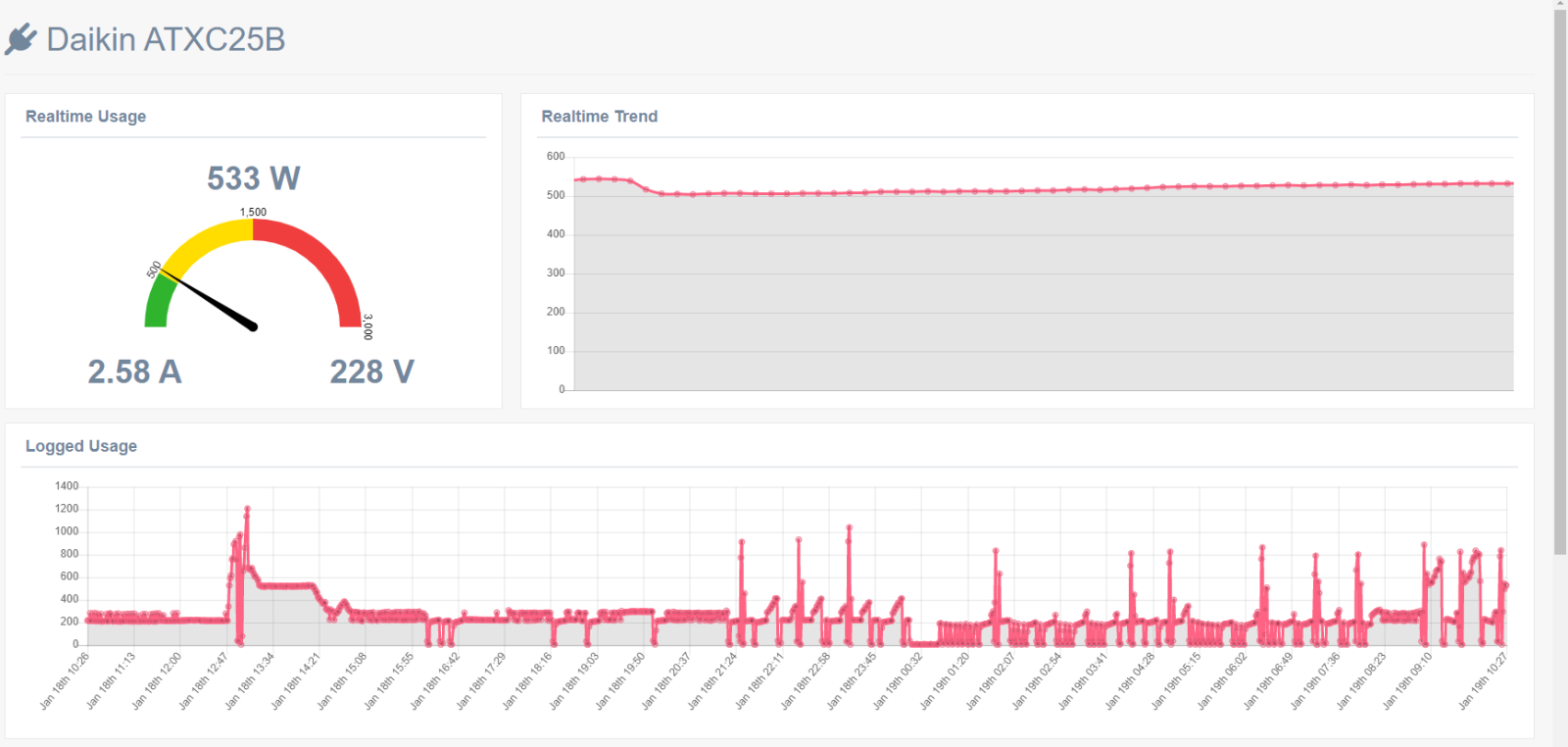This screenshot has height=747, width=1568.
Task: Click the Jan 19th 10:27 time label
Action: click(1481, 680)
